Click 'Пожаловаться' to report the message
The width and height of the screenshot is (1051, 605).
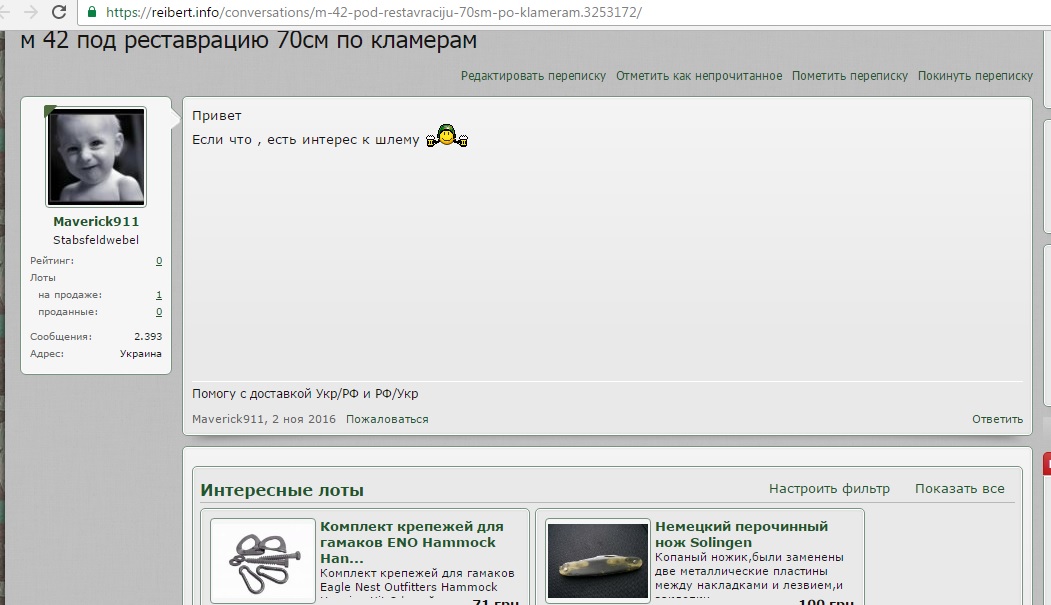(387, 419)
